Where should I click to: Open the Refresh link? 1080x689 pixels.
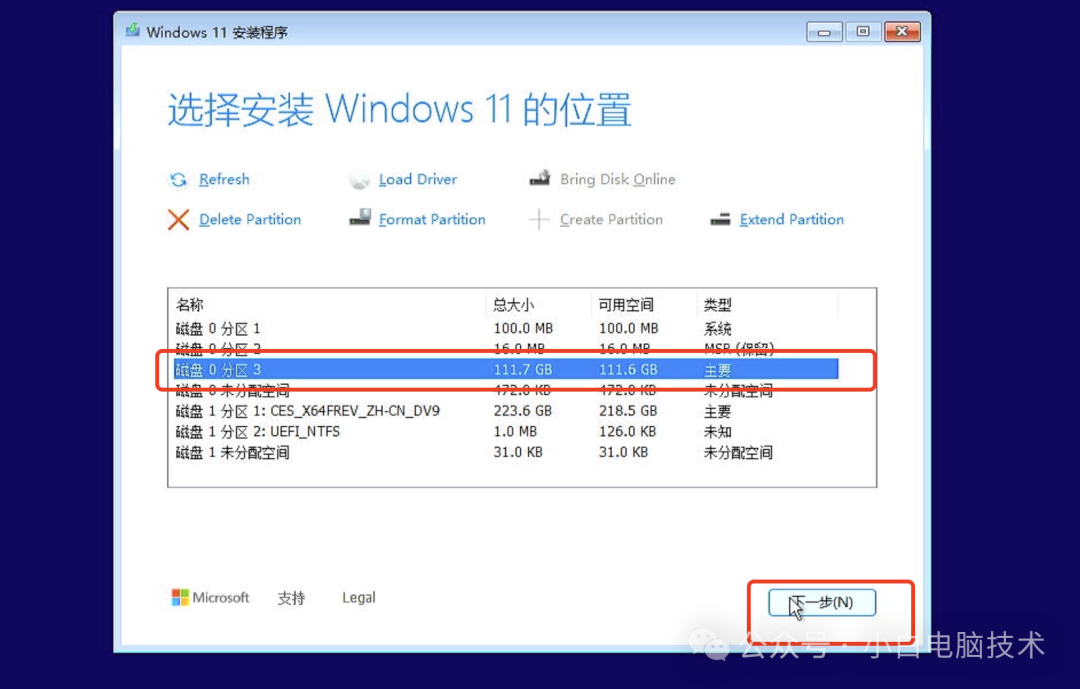click(224, 179)
